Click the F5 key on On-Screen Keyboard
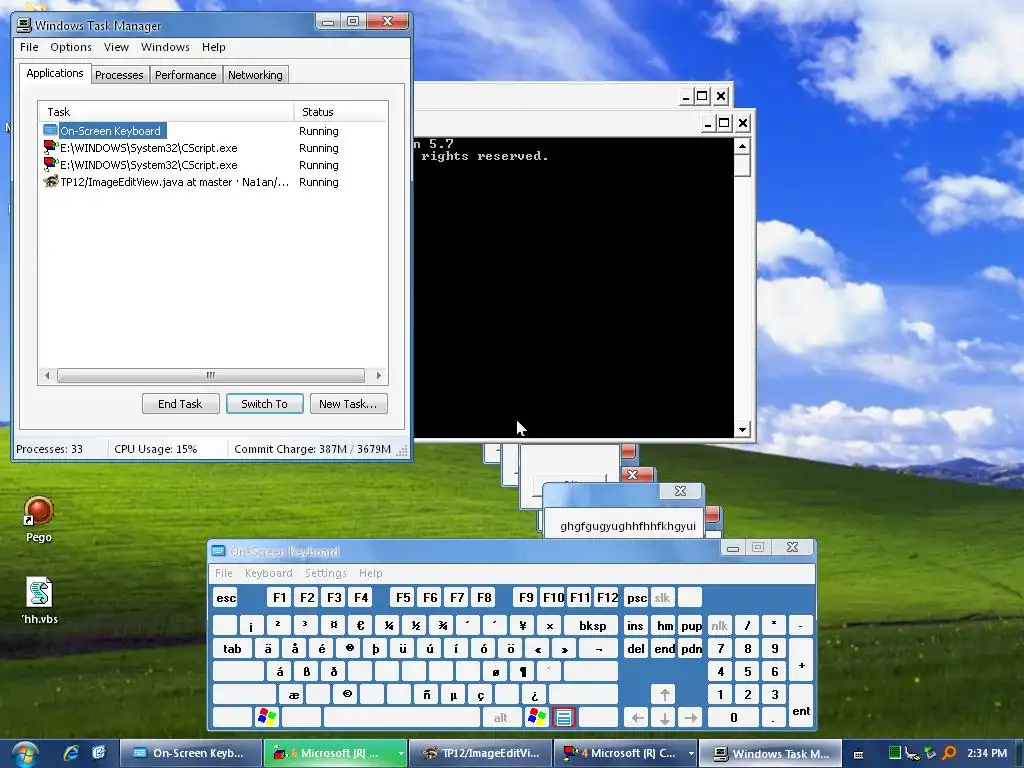 tap(403, 598)
